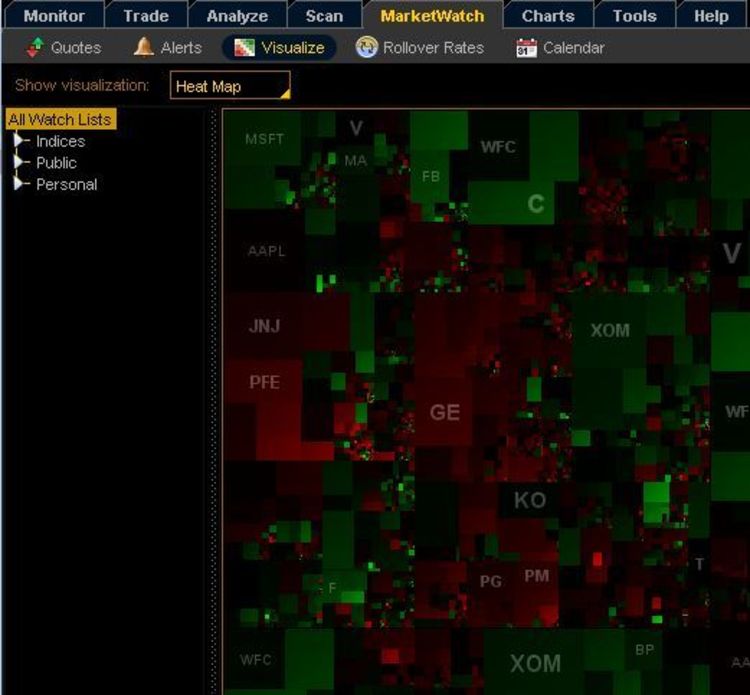This screenshot has width=750, height=695.
Task: Click the F green tile
Action: (x=332, y=587)
